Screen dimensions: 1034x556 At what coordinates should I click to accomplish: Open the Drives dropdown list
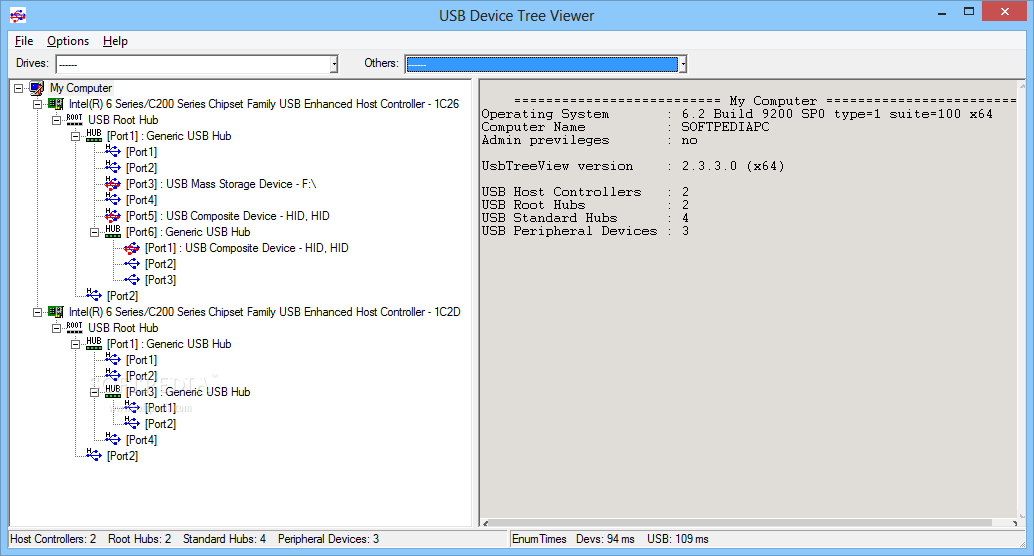[x=334, y=64]
